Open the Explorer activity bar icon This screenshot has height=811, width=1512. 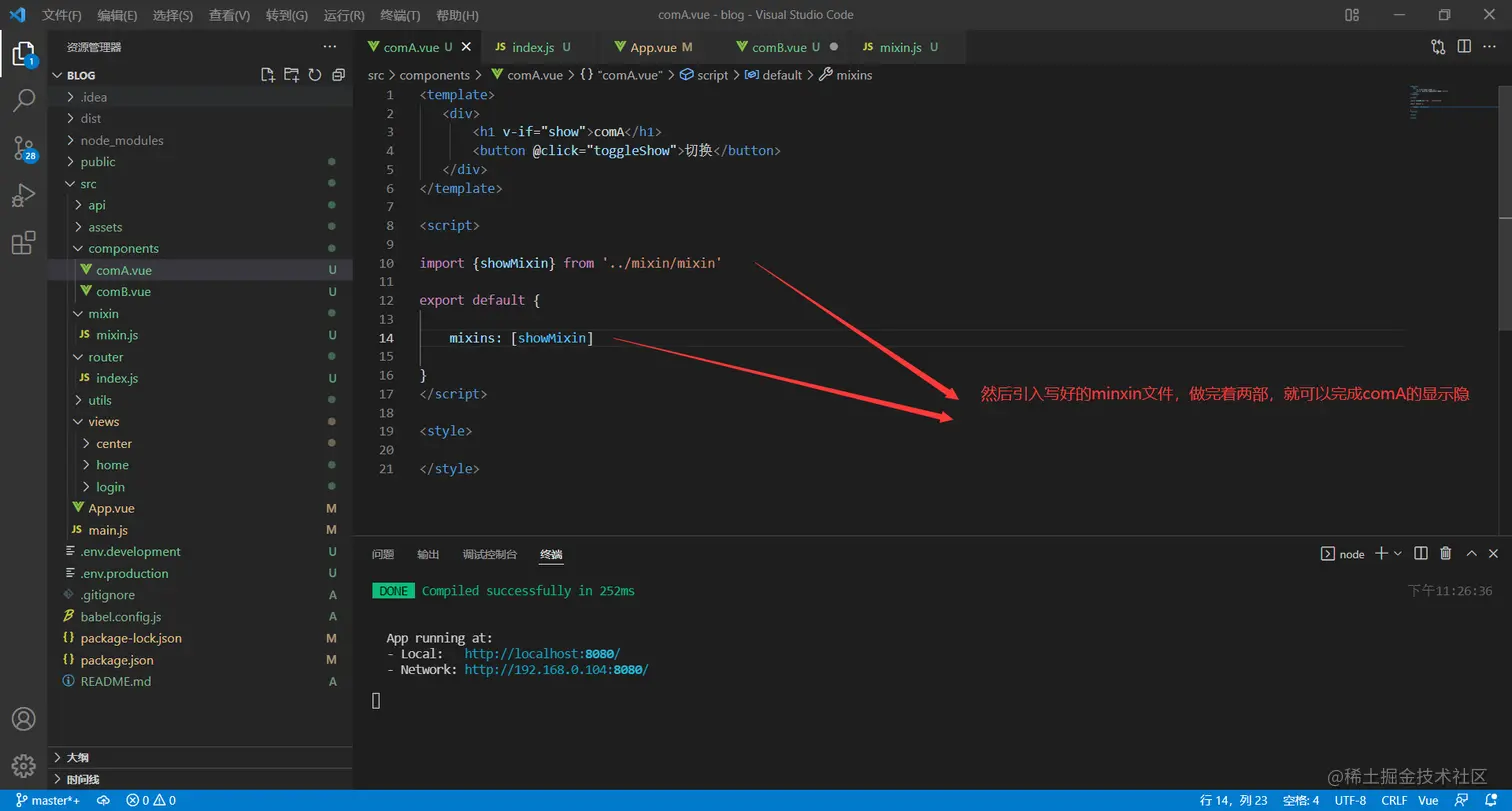pyautogui.click(x=23, y=53)
